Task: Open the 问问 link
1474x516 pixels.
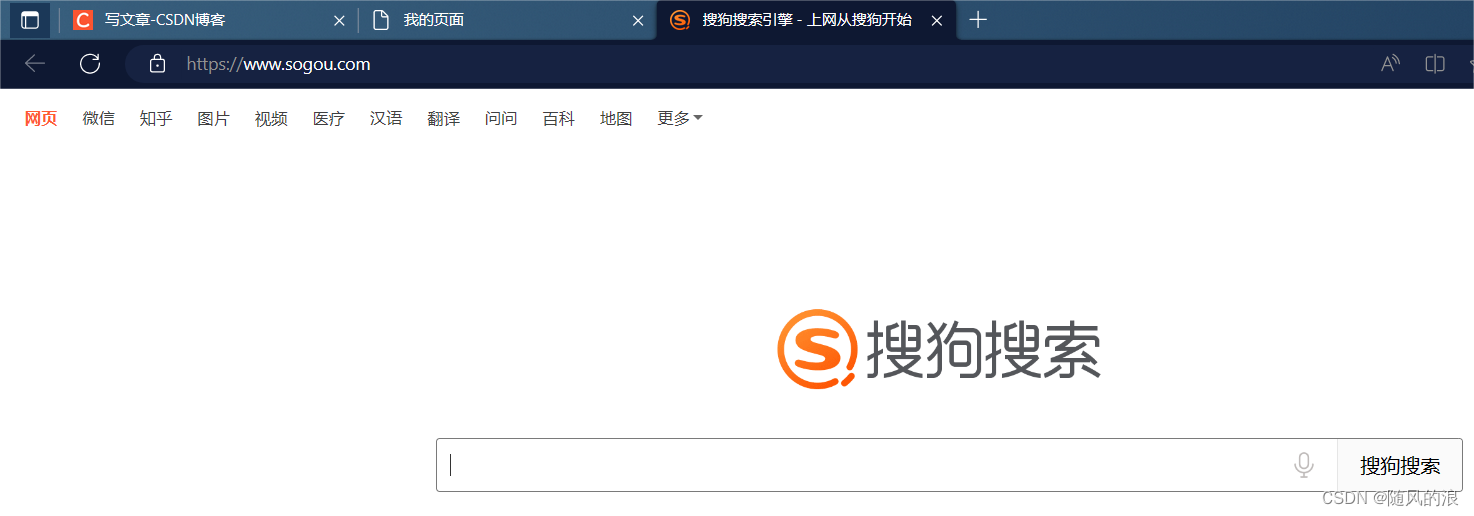Action: (501, 118)
